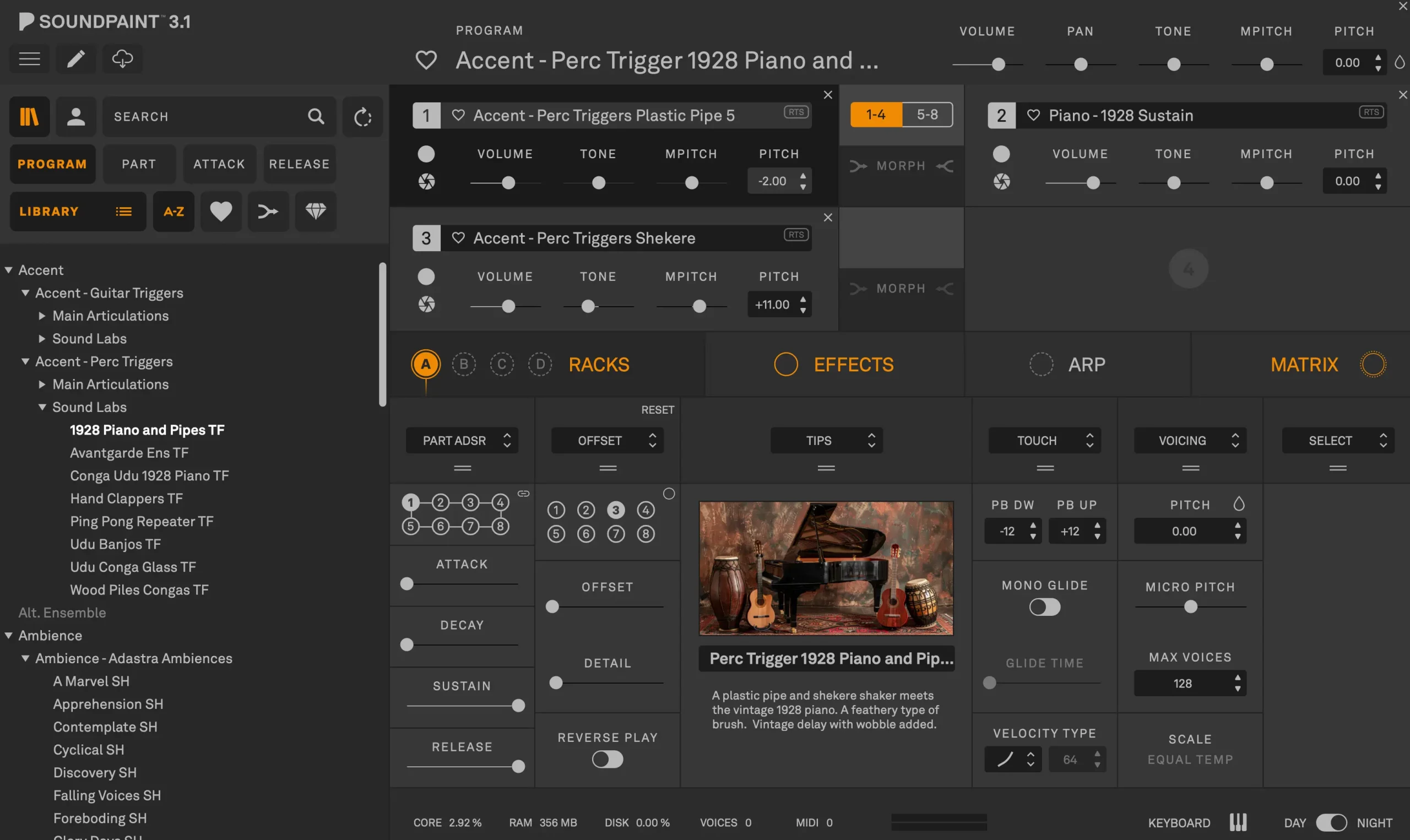Select Conga Udu 1928 Piano TF in sidebar
This screenshot has width=1410, height=840.
tap(149, 475)
